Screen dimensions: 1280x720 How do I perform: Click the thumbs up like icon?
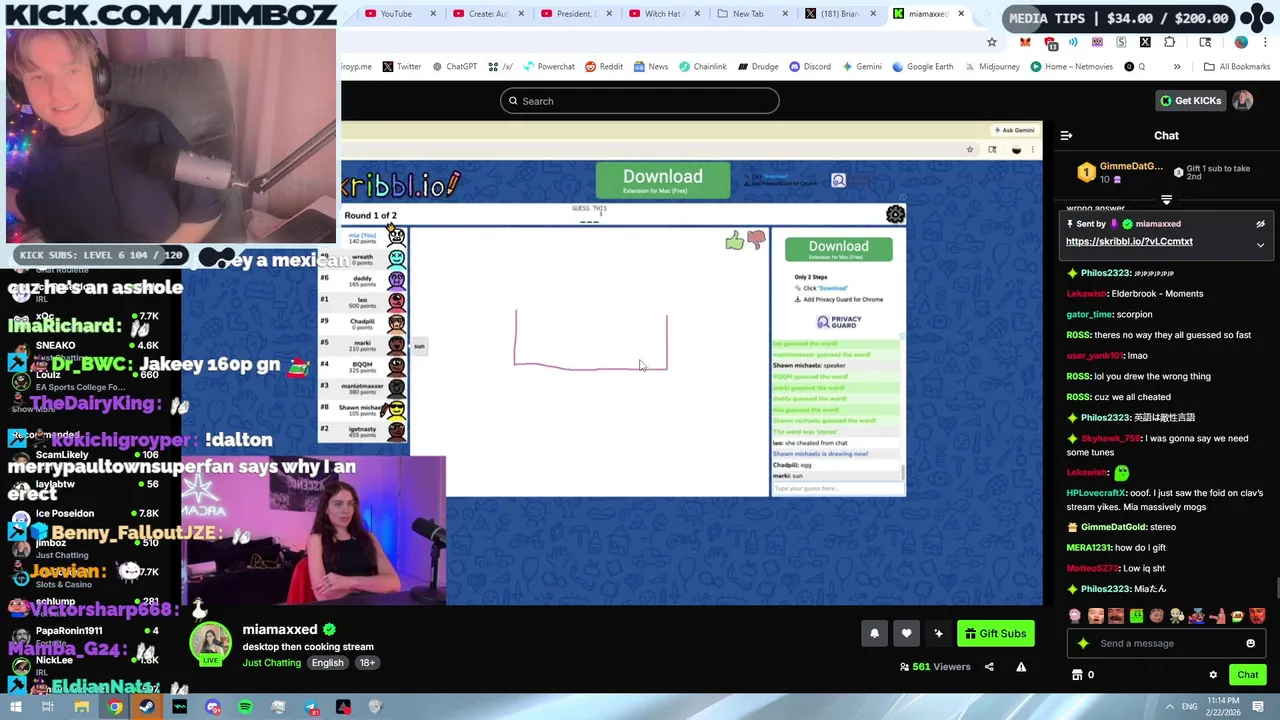tap(735, 241)
